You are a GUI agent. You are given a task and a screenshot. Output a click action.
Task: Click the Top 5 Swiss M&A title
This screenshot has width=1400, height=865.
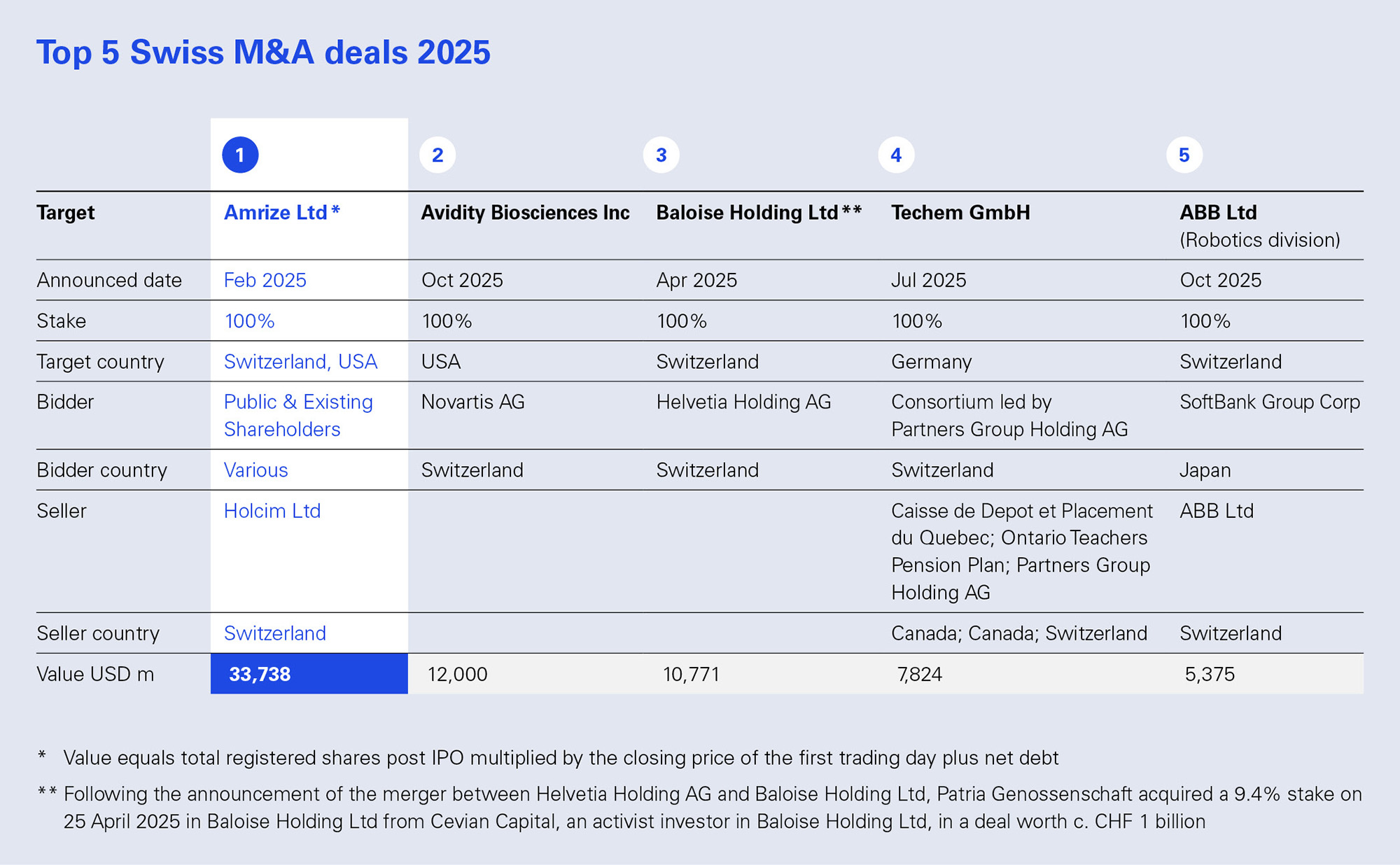[x=263, y=52]
